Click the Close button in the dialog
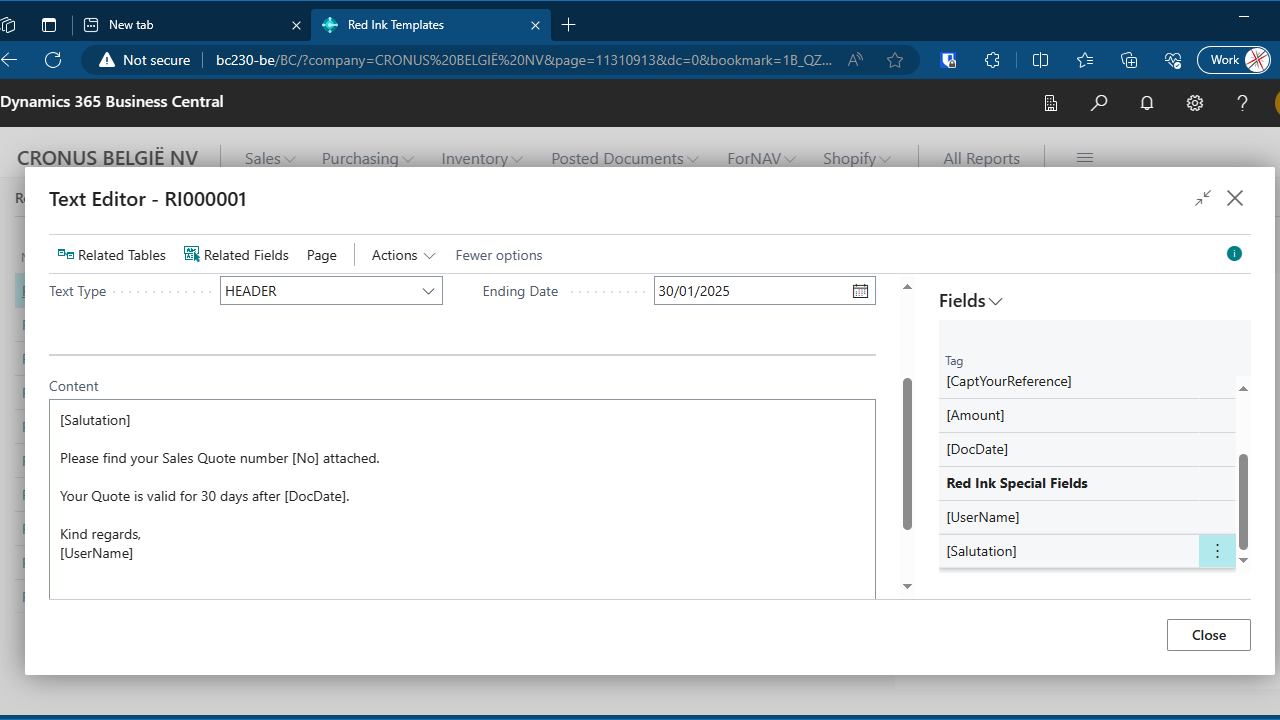This screenshot has width=1280, height=720. pos(1209,635)
